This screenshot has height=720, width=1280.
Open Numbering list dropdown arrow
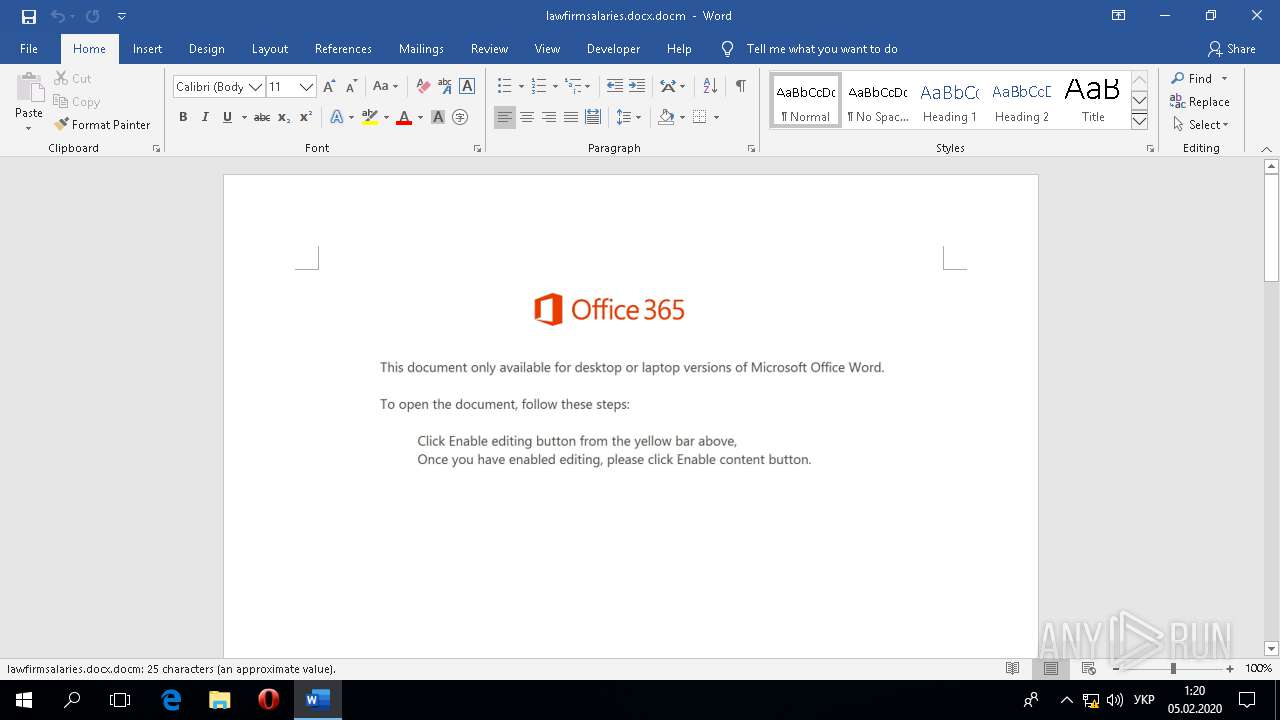555,87
